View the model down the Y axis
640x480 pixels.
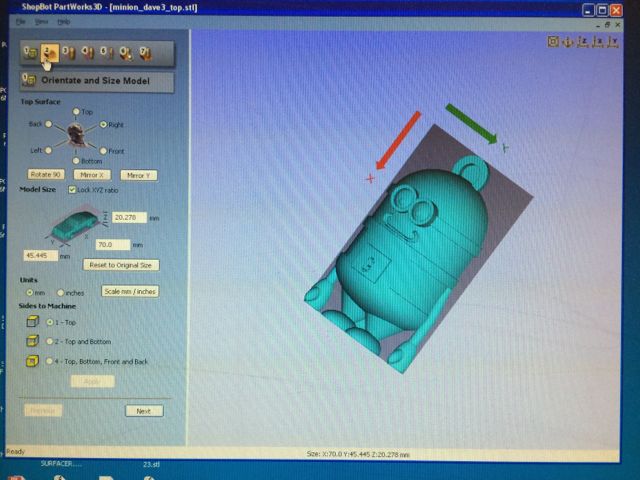click(613, 41)
